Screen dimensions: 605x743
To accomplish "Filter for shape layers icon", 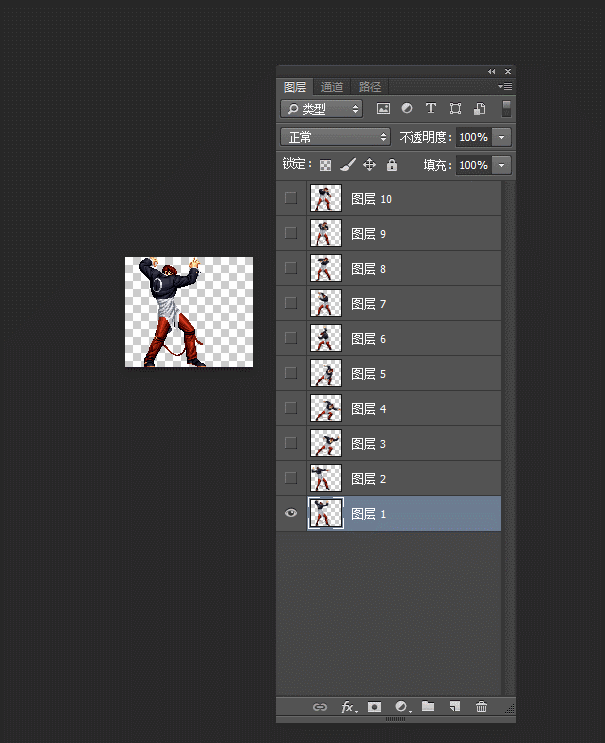I will click(x=455, y=109).
